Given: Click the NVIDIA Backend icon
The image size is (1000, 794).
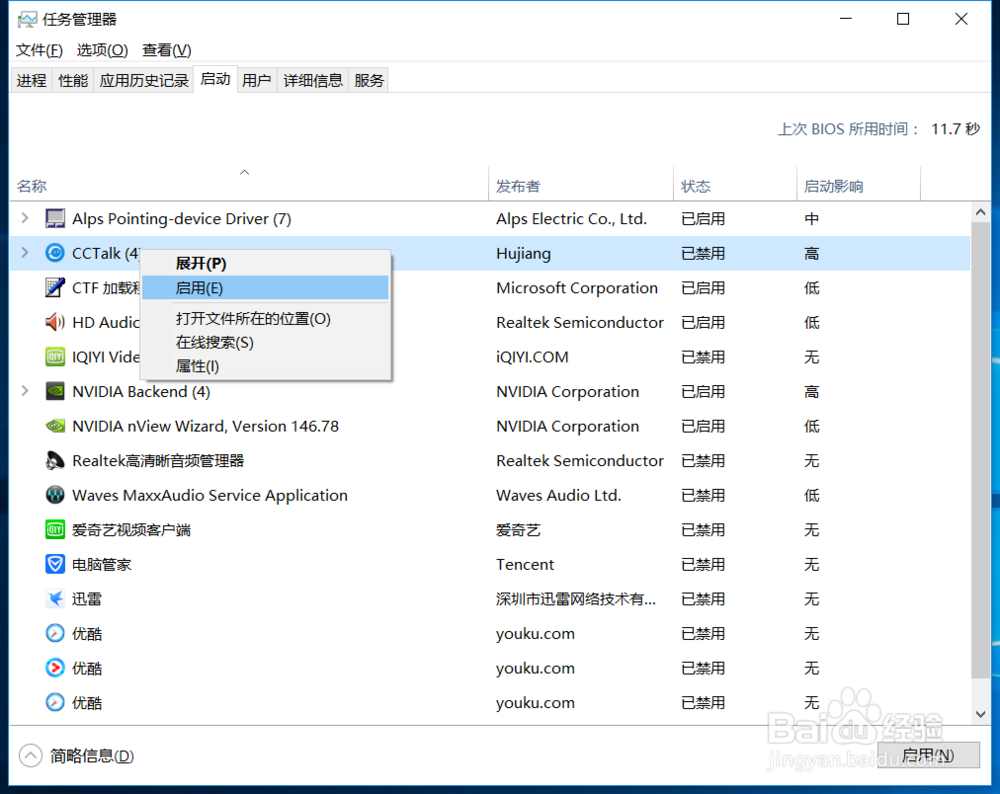Looking at the screenshot, I should [x=55, y=391].
